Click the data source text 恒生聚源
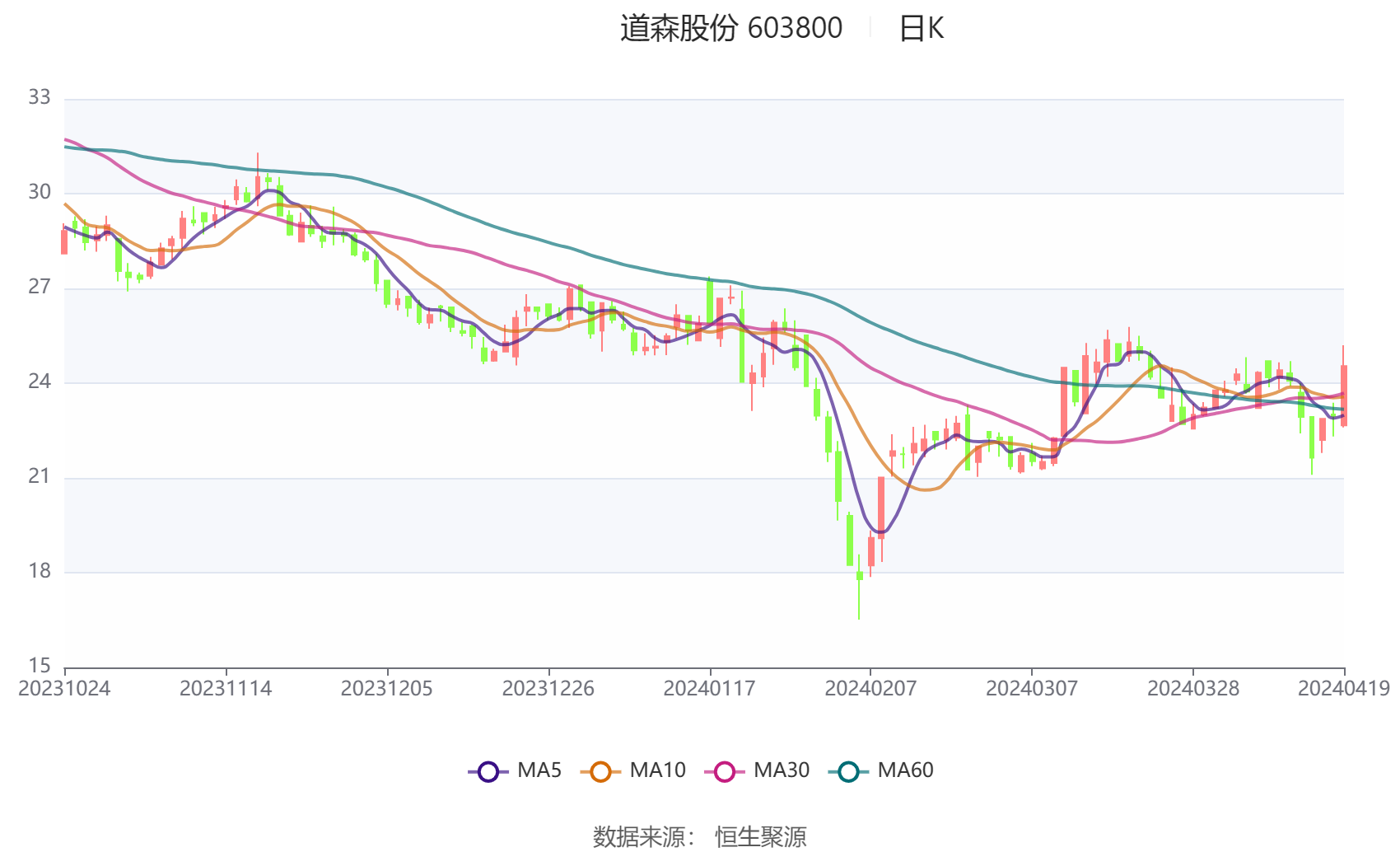1400x852 pixels. (761, 837)
